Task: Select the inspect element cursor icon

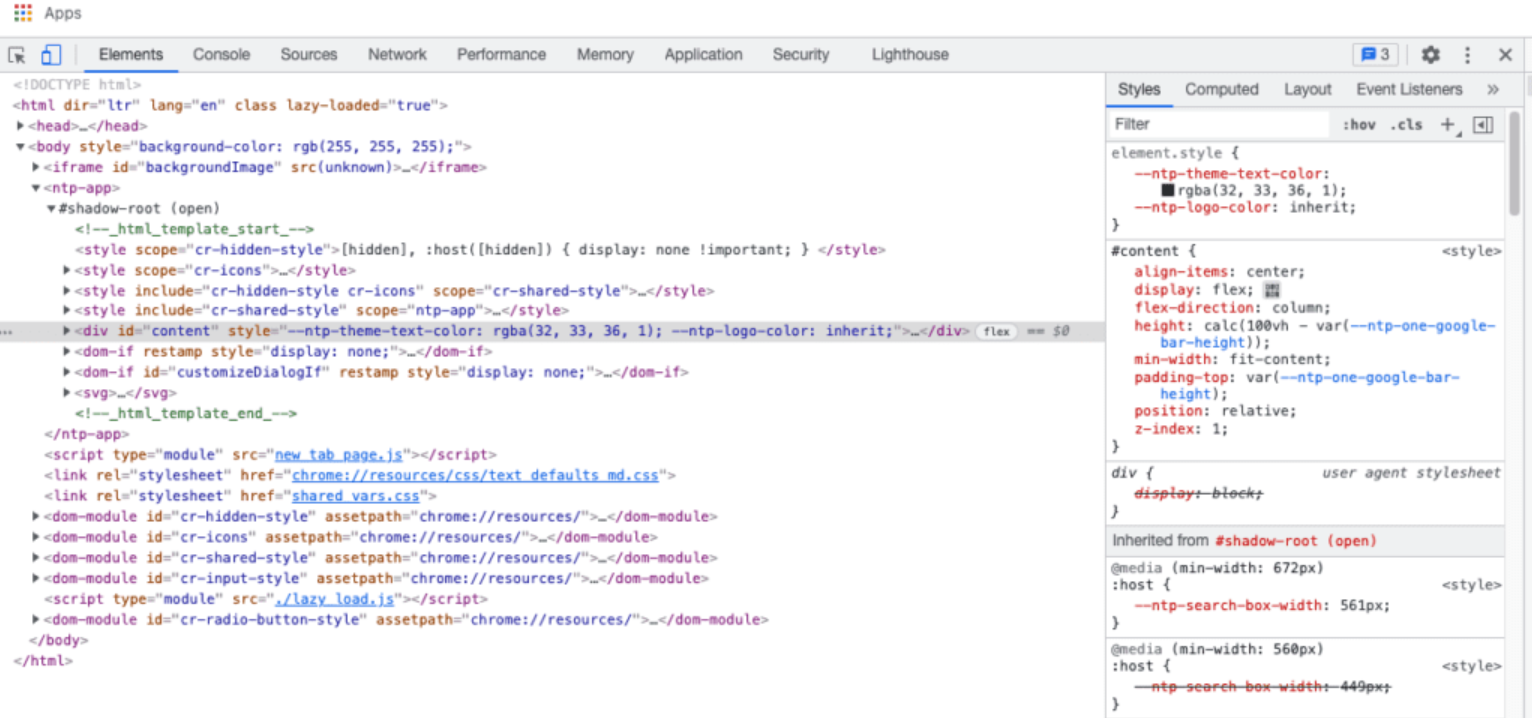Action: 15,56
